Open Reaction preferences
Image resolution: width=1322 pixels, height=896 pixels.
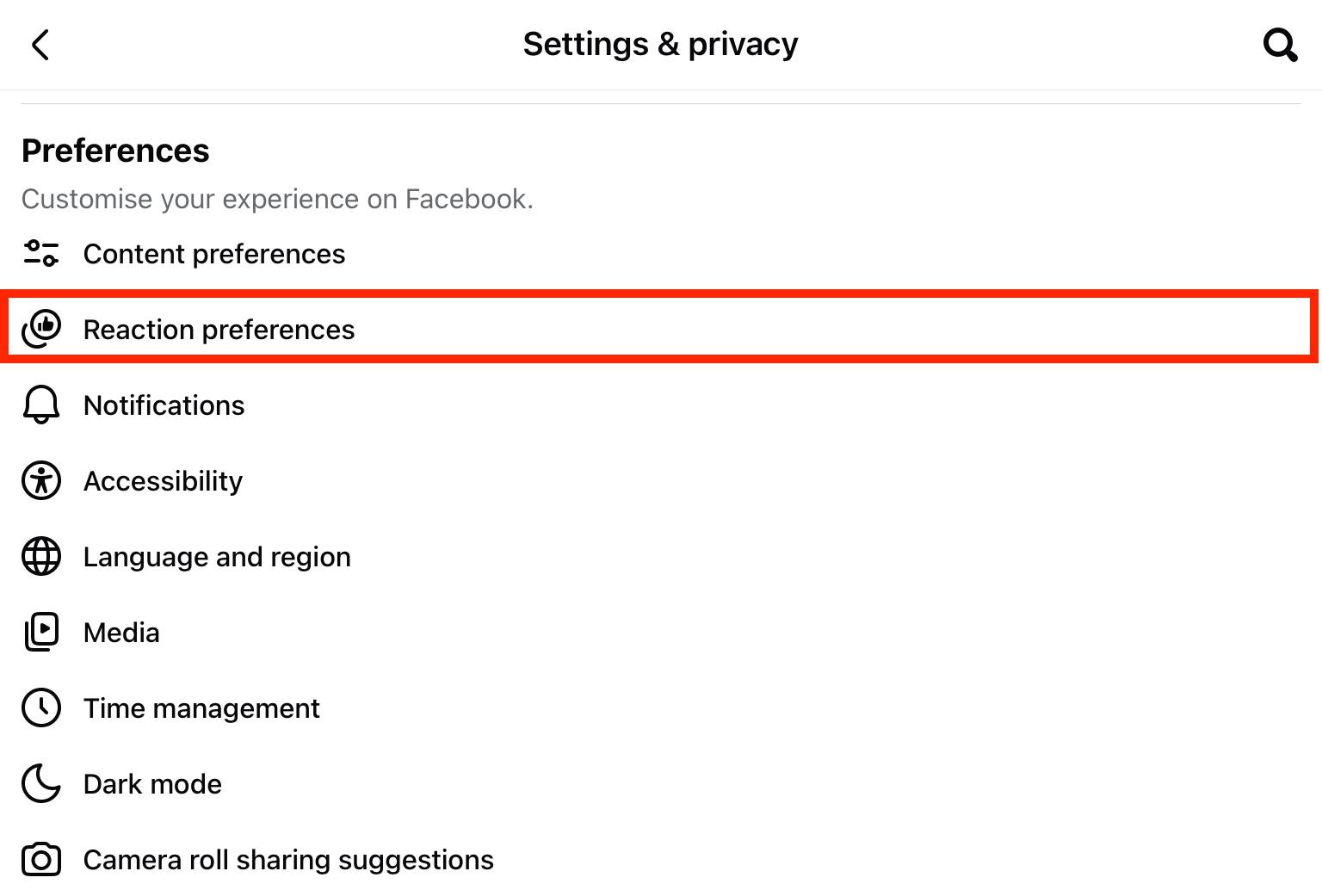[x=219, y=330]
